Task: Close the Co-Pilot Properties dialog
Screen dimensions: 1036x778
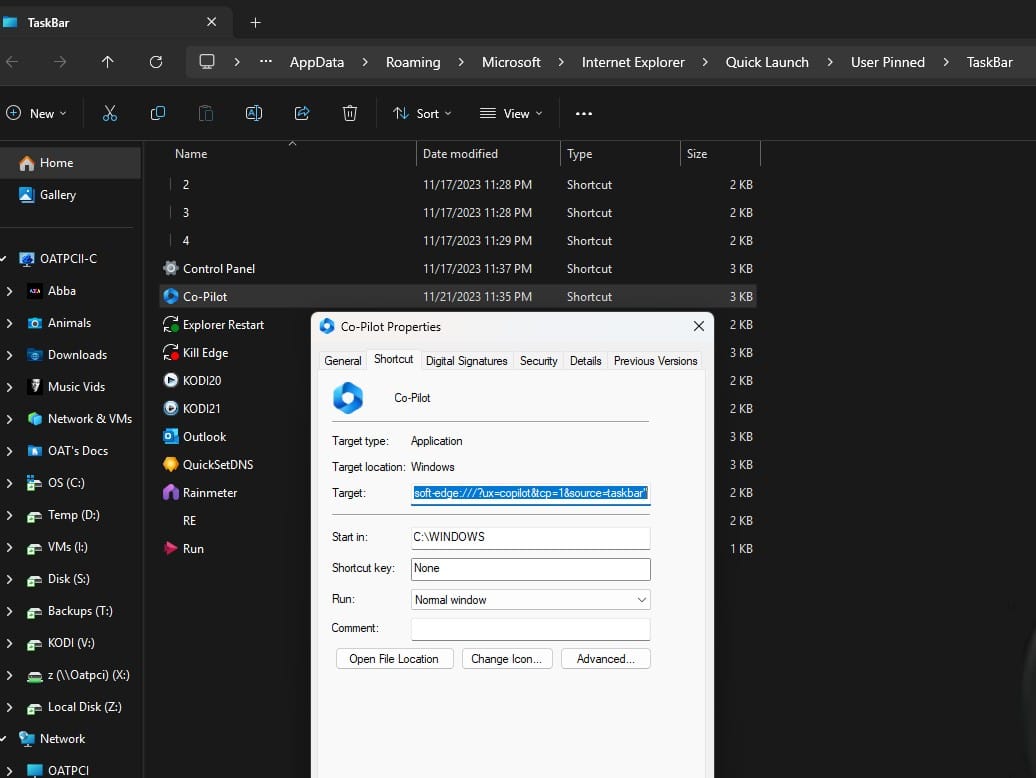Action: coord(698,326)
